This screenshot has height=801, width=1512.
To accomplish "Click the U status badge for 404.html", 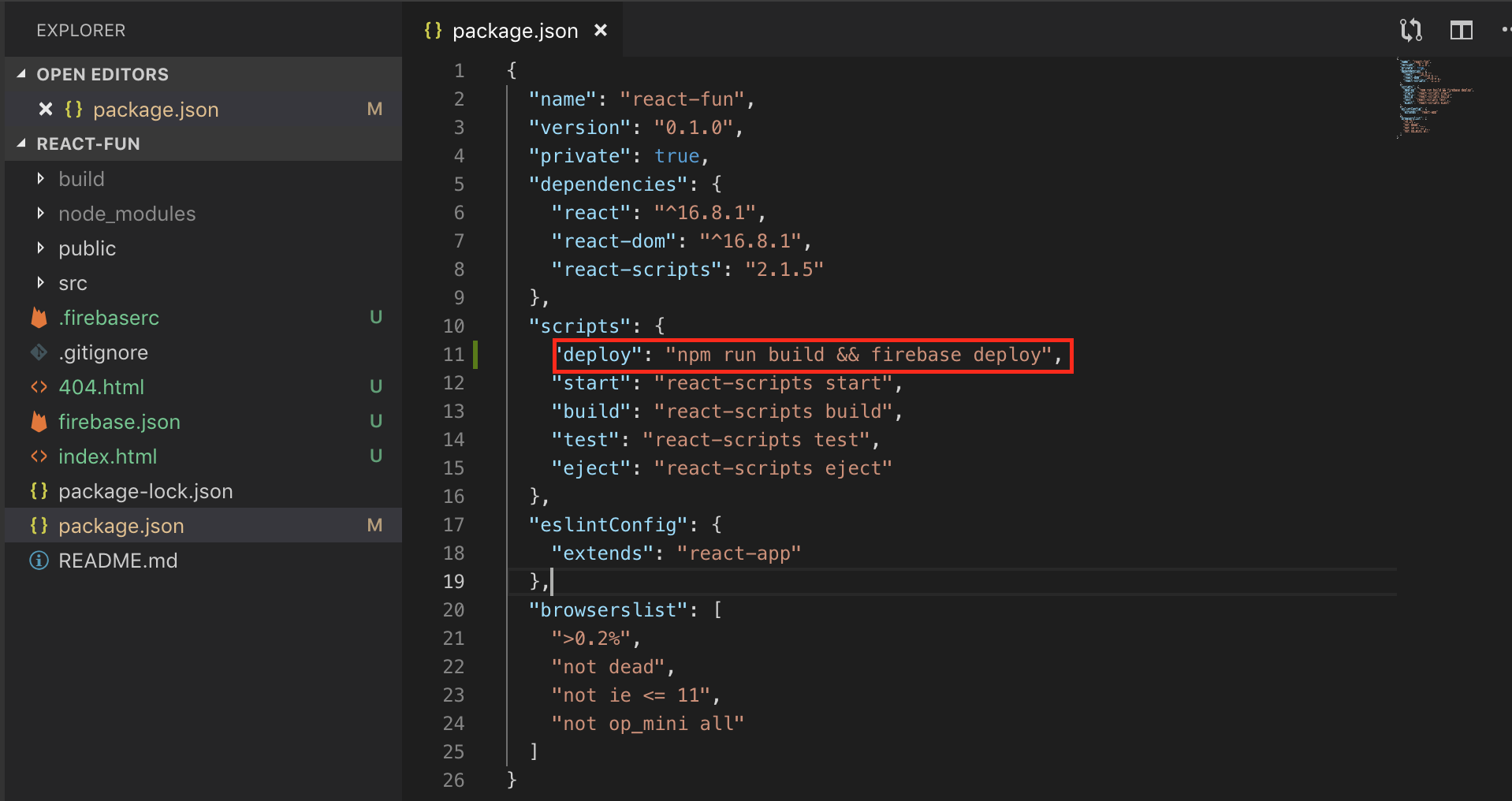I will [376, 387].
